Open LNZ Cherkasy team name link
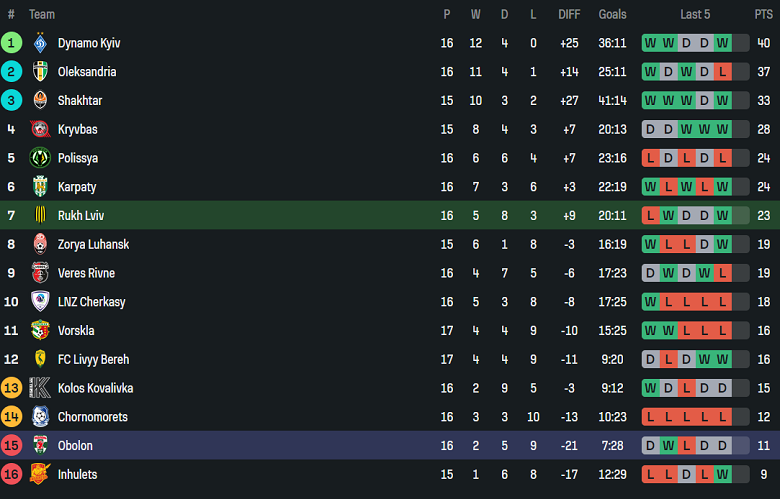This screenshot has width=780, height=499. tap(92, 302)
